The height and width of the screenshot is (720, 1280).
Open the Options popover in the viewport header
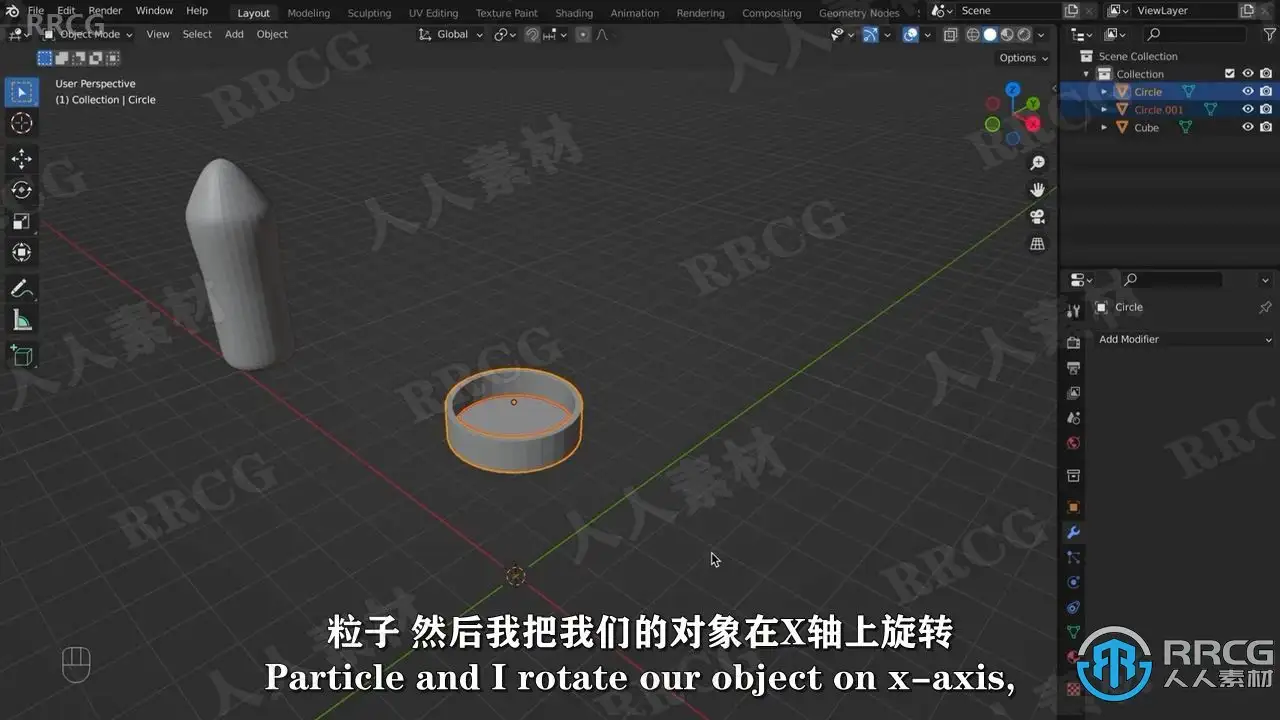(x=1024, y=58)
